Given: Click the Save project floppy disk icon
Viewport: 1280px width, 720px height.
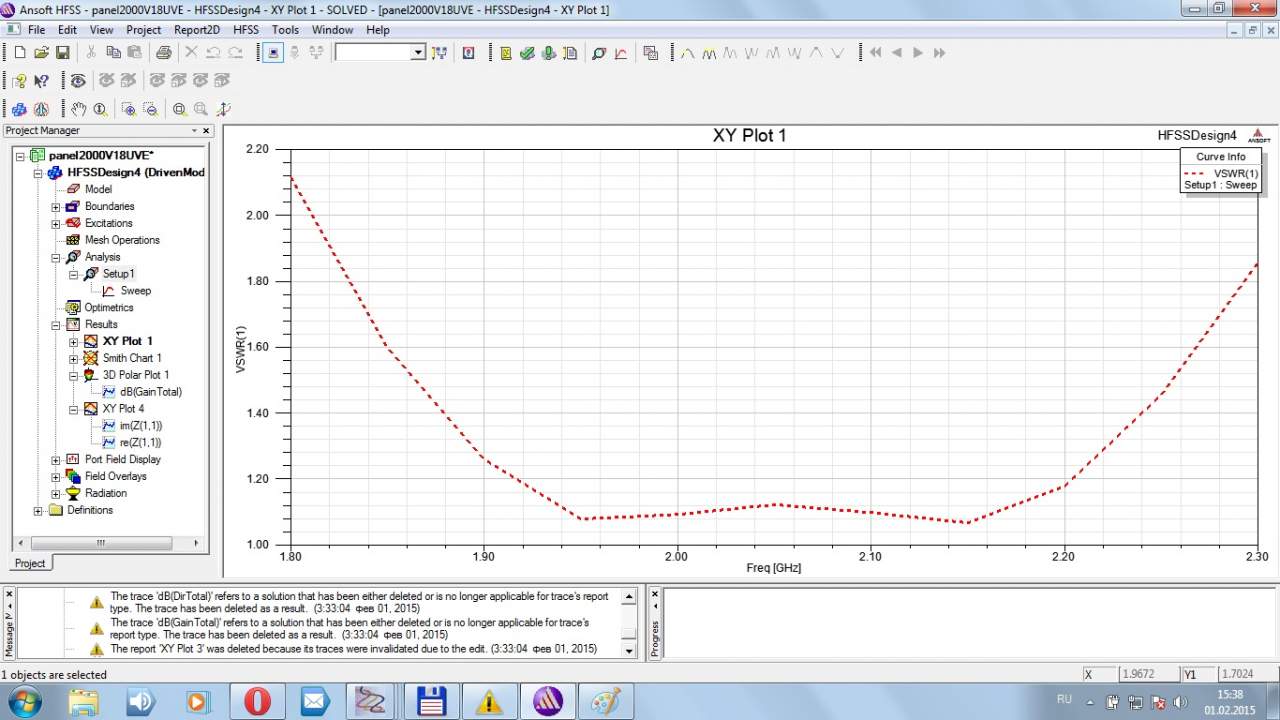Looking at the screenshot, I should pos(62,53).
